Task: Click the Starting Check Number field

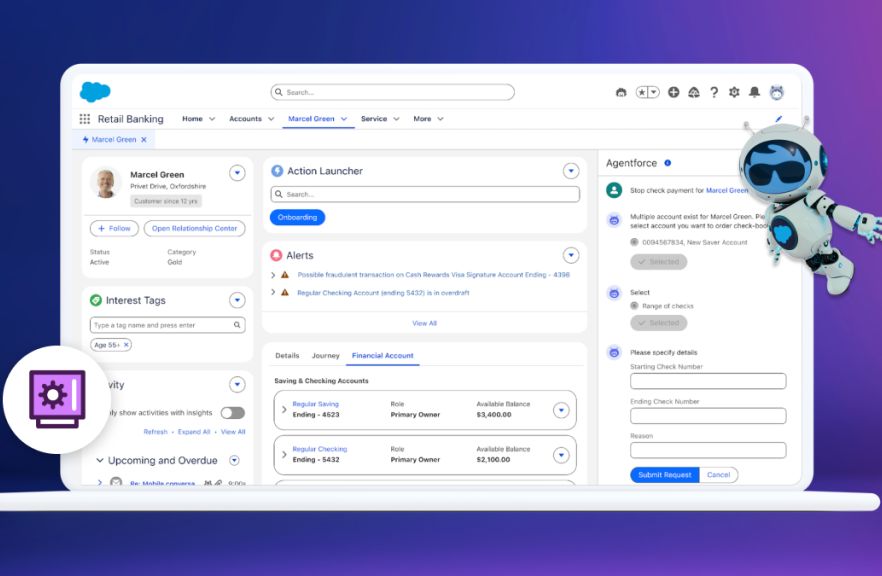Action: [708, 381]
